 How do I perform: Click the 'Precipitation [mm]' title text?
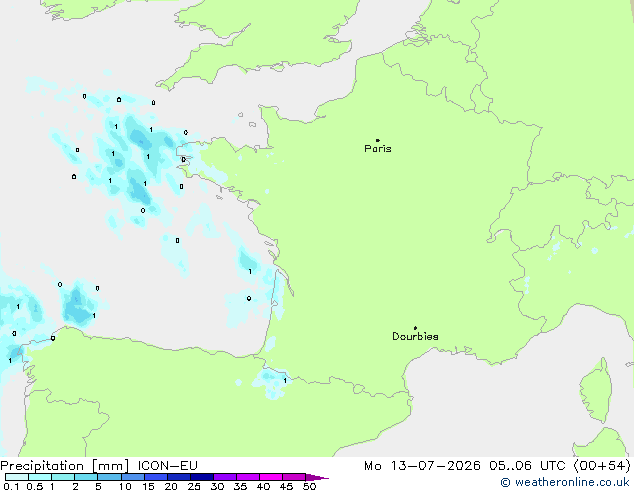65,466
